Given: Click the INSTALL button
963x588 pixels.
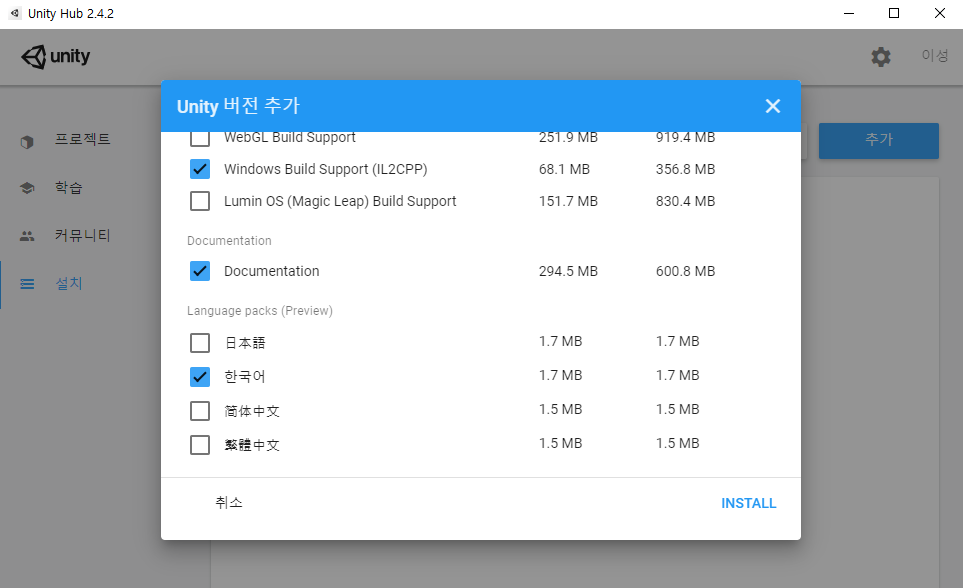Looking at the screenshot, I should pyautogui.click(x=748, y=503).
